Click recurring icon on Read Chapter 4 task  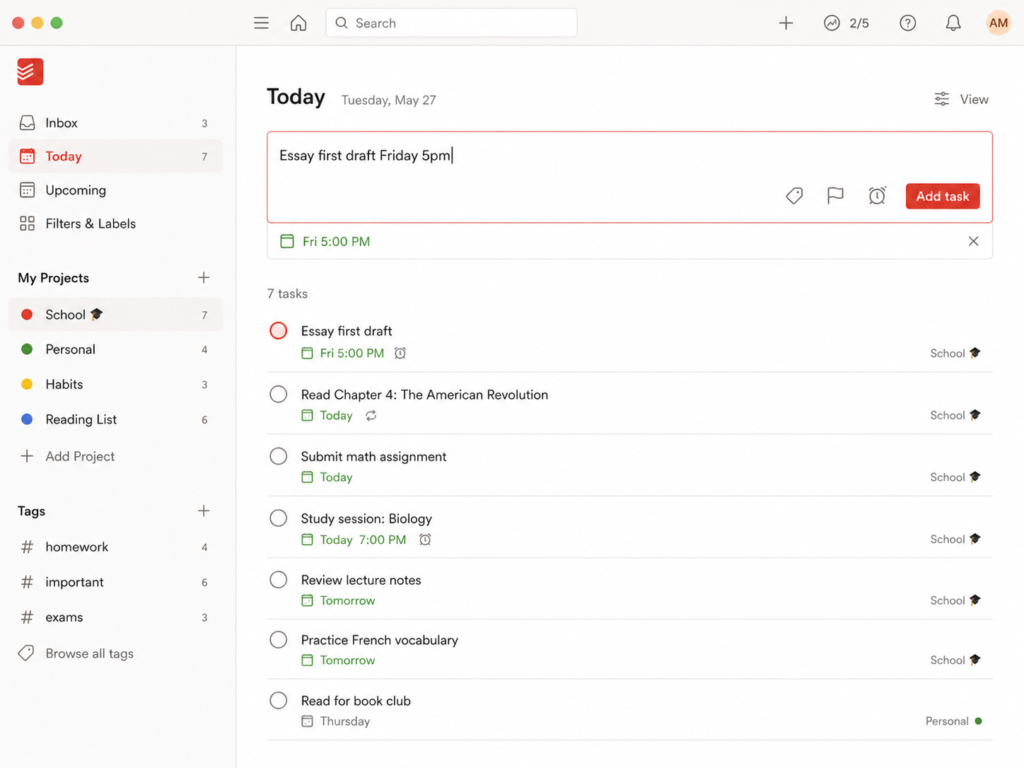point(371,415)
